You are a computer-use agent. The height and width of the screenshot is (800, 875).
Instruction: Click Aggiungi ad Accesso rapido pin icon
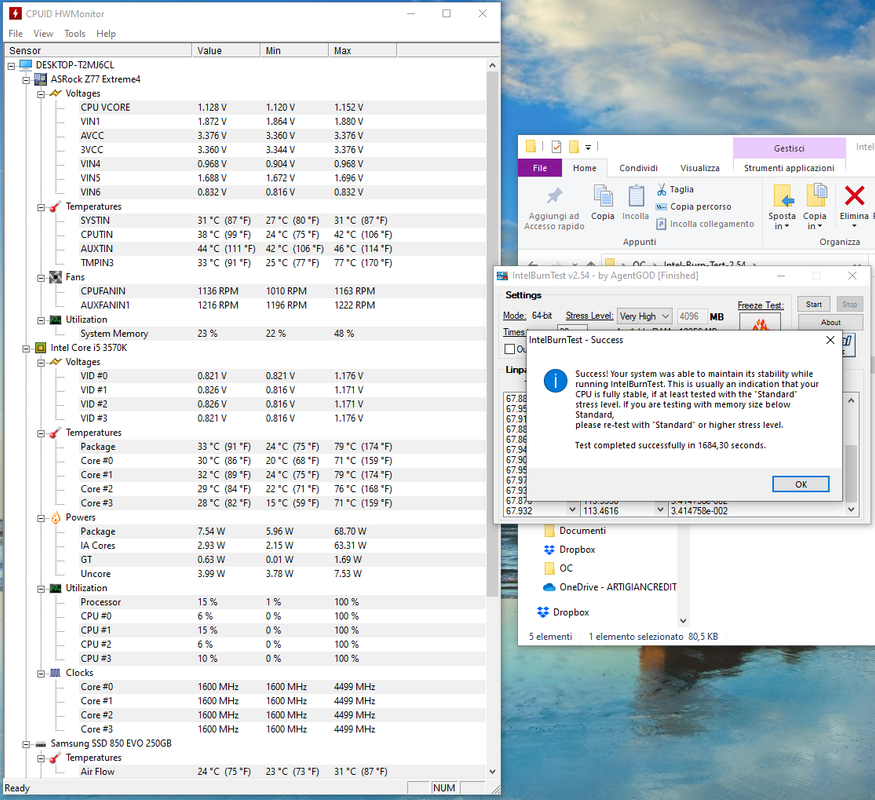(554, 196)
